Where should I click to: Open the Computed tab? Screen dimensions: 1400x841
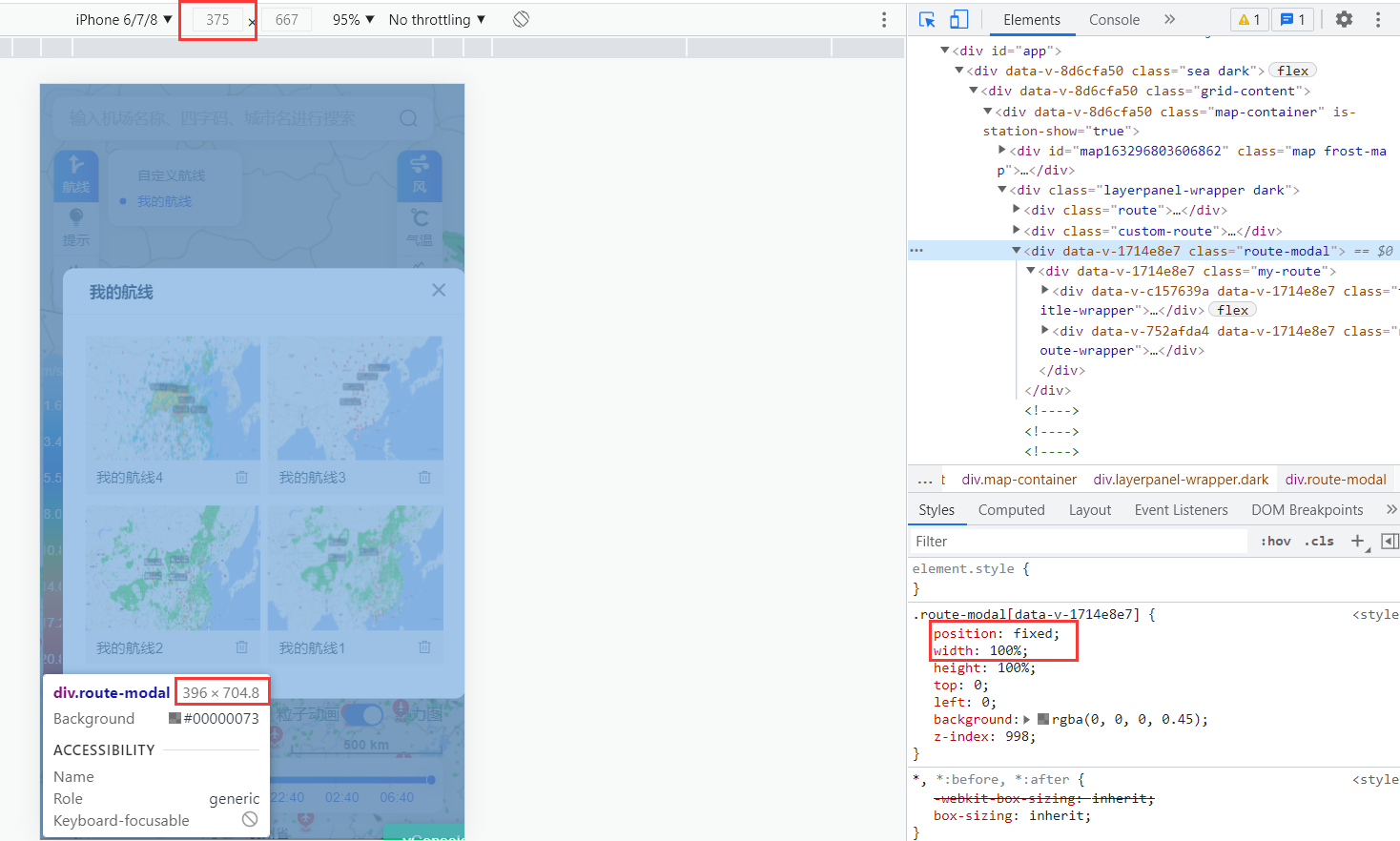tap(1012, 510)
